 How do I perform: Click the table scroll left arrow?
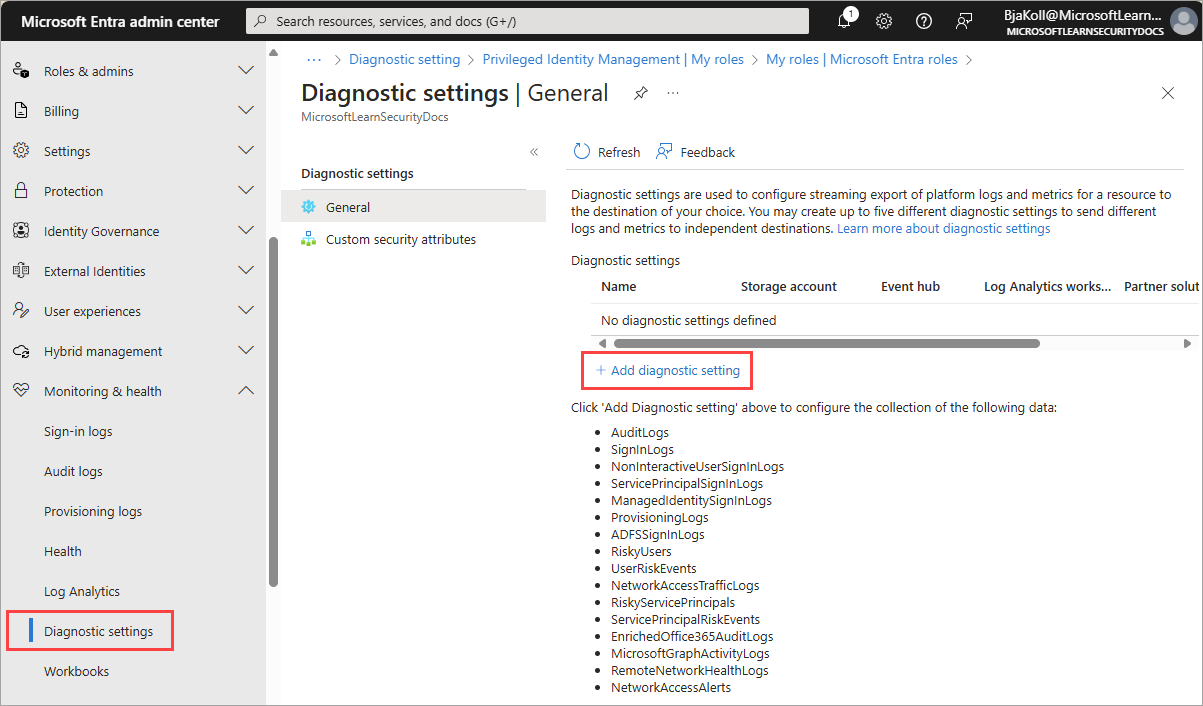tap(602, 343)
